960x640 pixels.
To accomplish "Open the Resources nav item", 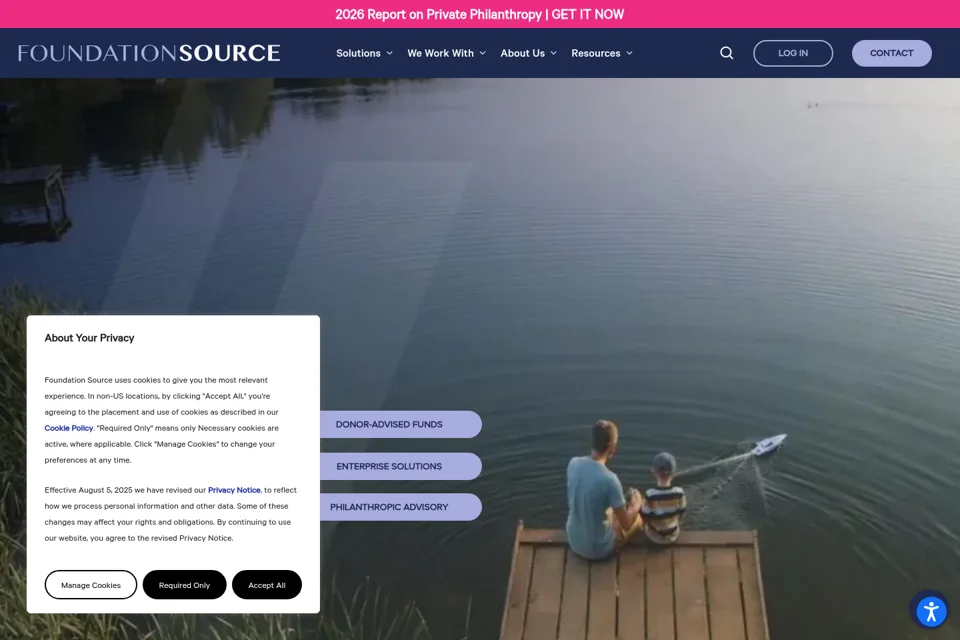I will pos(596,53).
